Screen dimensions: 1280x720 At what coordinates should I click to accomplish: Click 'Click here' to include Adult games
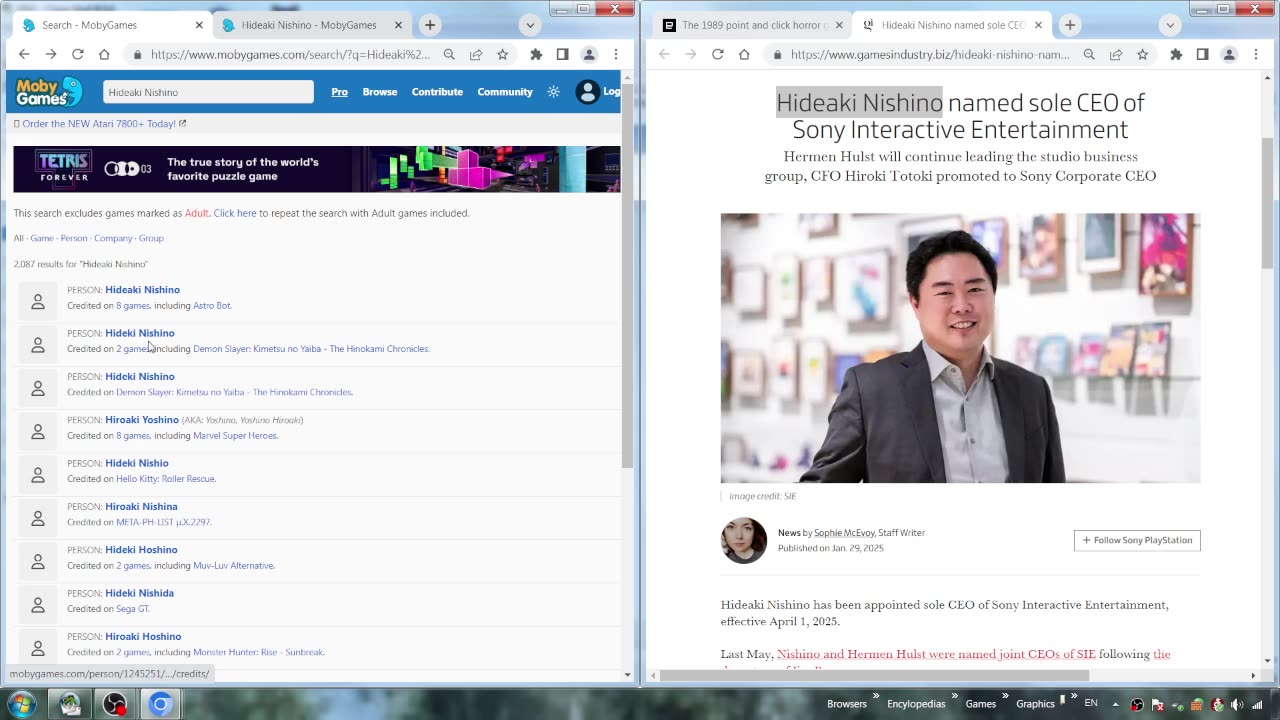[235, 213]
